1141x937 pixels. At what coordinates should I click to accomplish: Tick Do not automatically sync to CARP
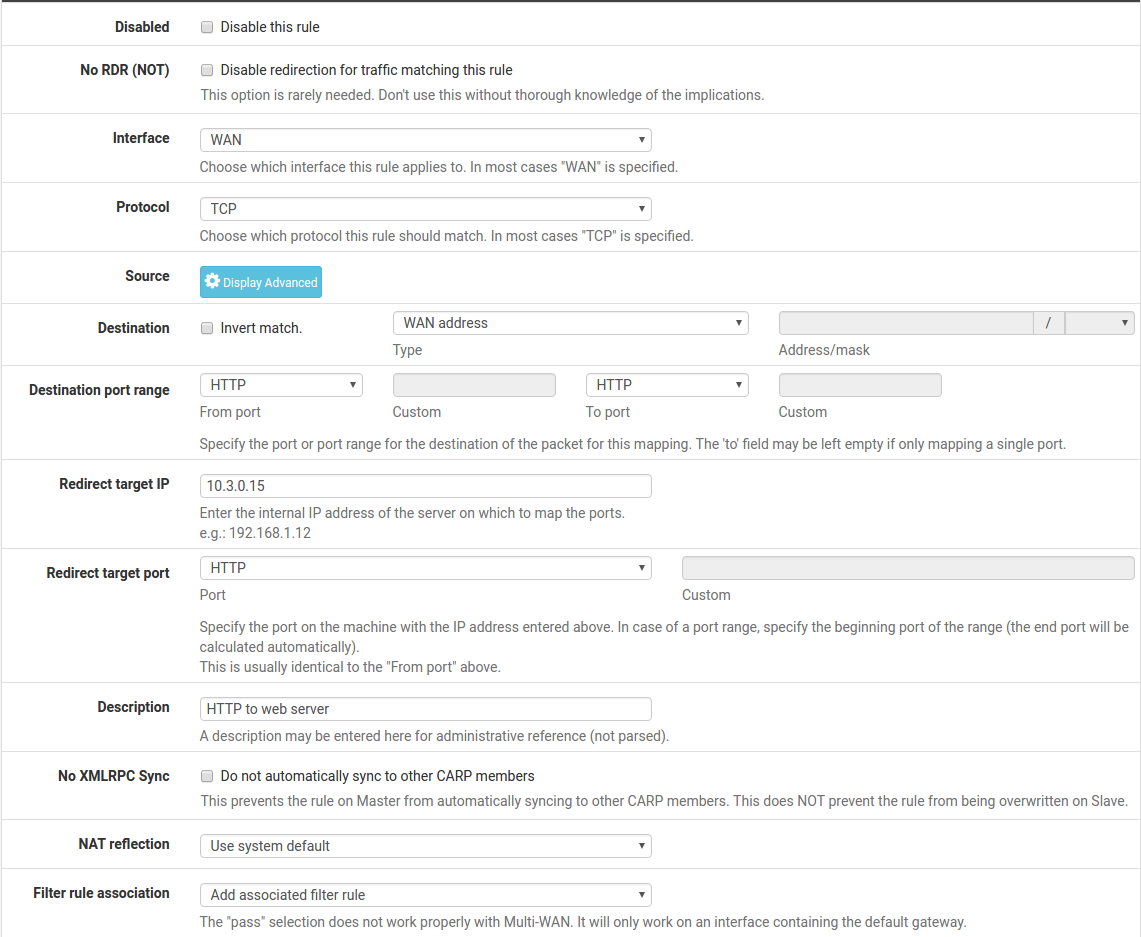pyautogui.click(x=207, y=776)
